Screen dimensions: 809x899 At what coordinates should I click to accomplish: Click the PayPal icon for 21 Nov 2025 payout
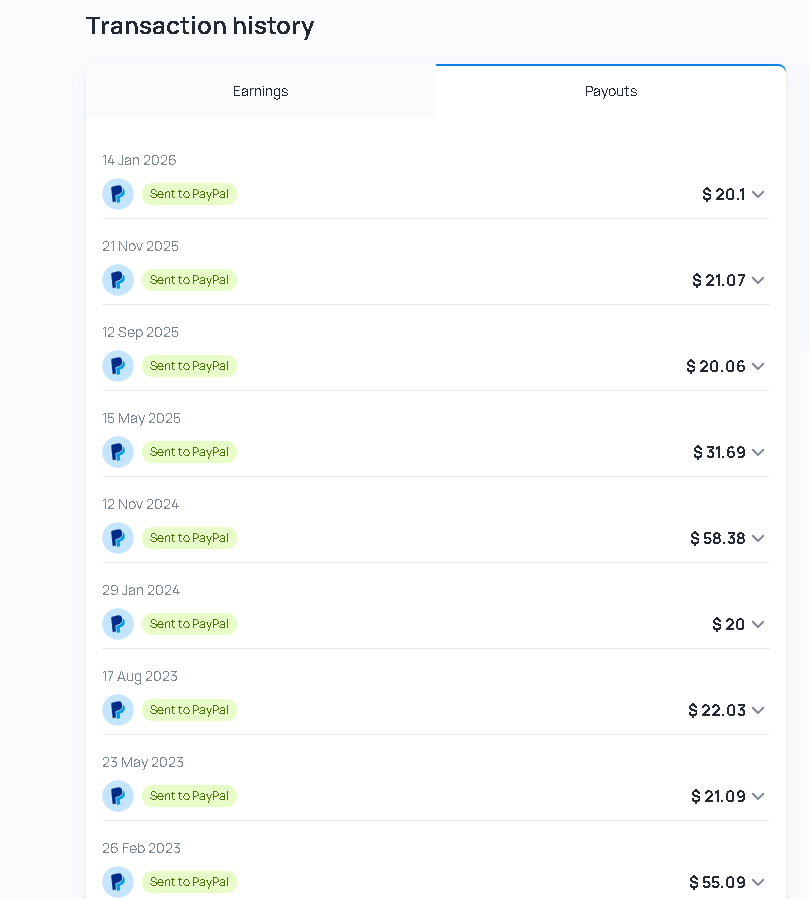[118, 280]
